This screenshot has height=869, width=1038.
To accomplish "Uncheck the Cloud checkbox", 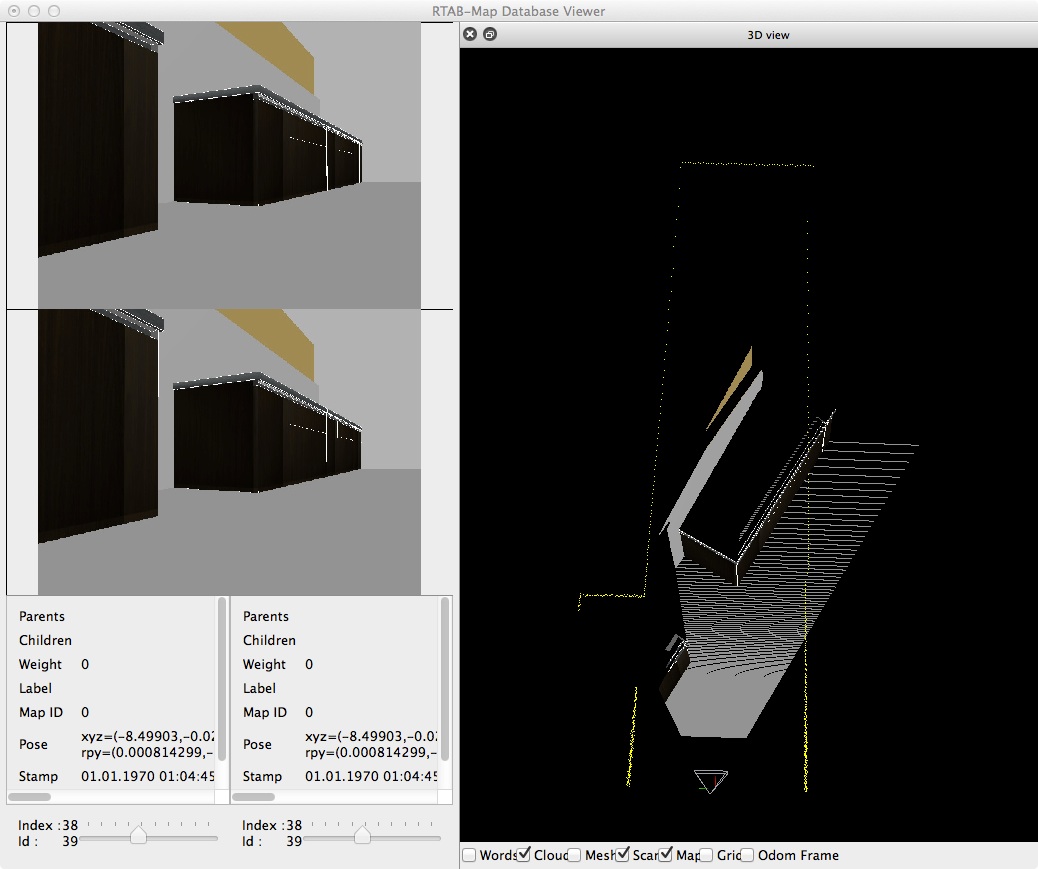I will click(x=525, y=855).
